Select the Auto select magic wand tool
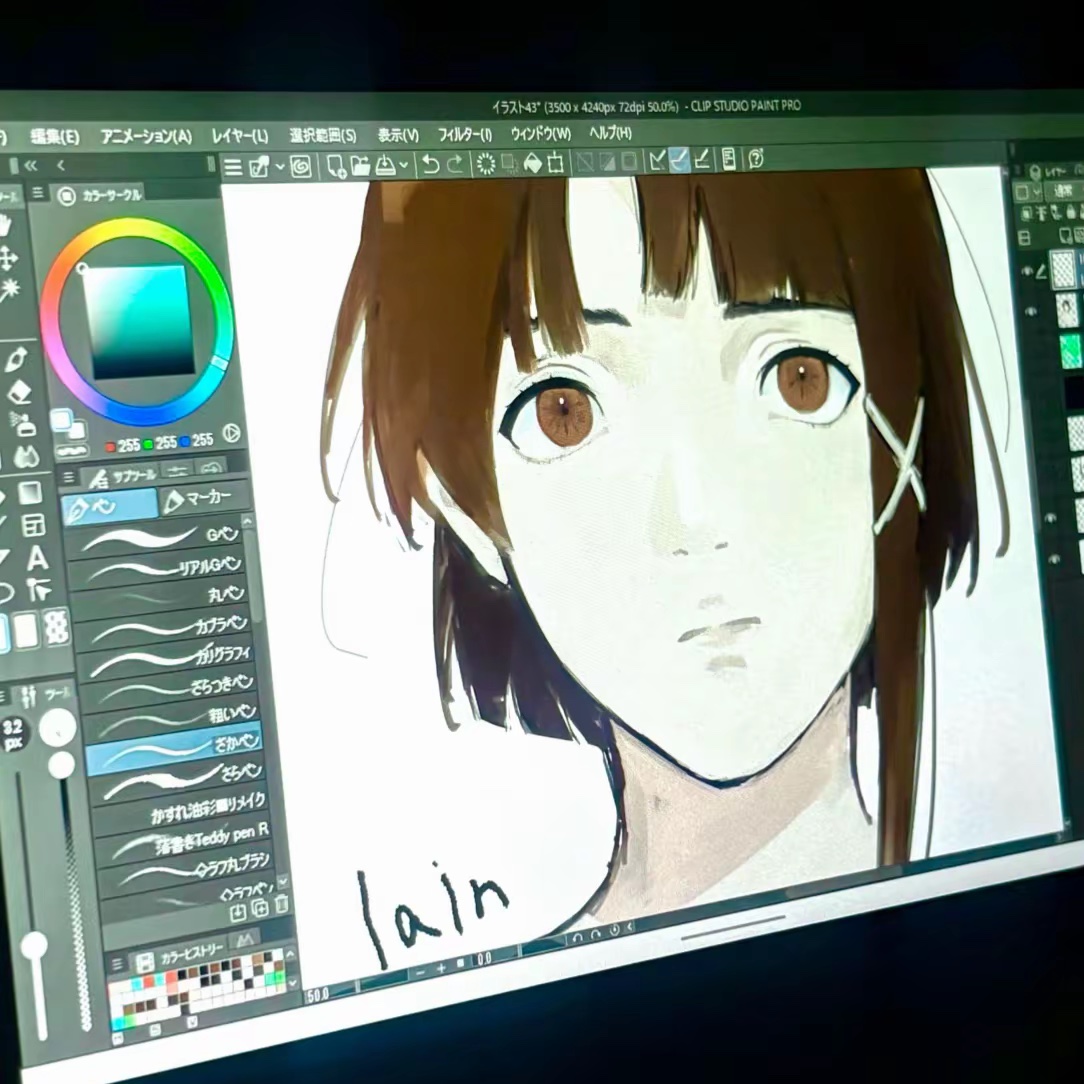 click(8, 290)
